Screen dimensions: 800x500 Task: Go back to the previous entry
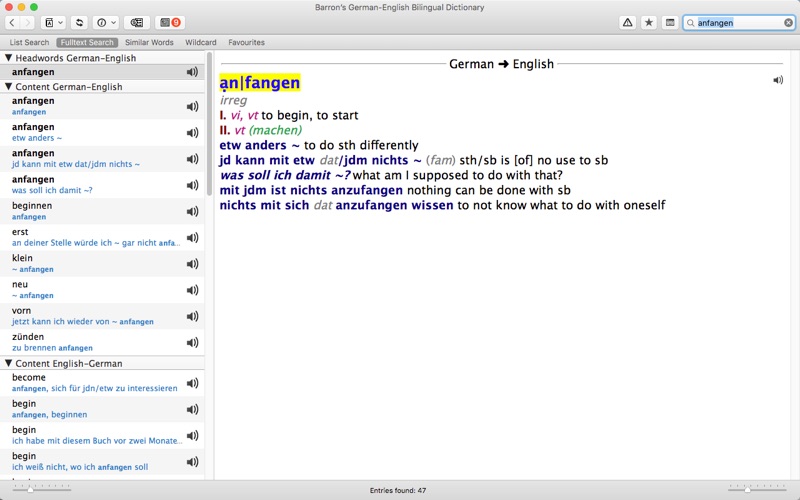click(x=12, y=22)
